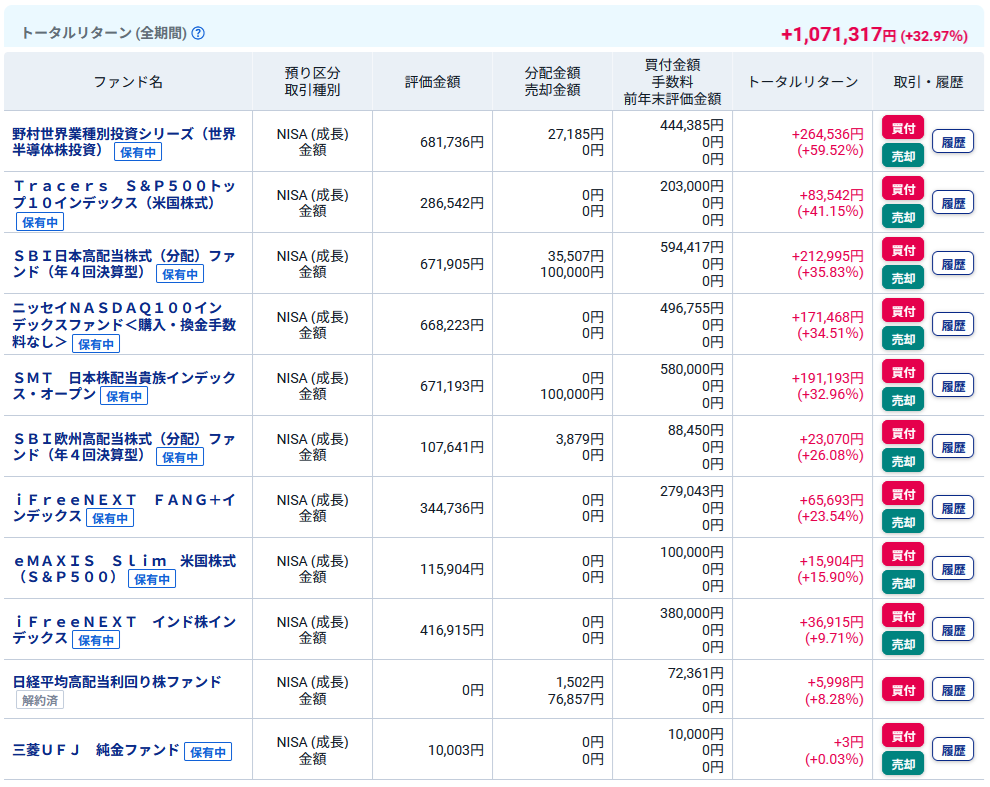Open 履歴 on the ニッセイNASDAQ100 row

point(953,325)
